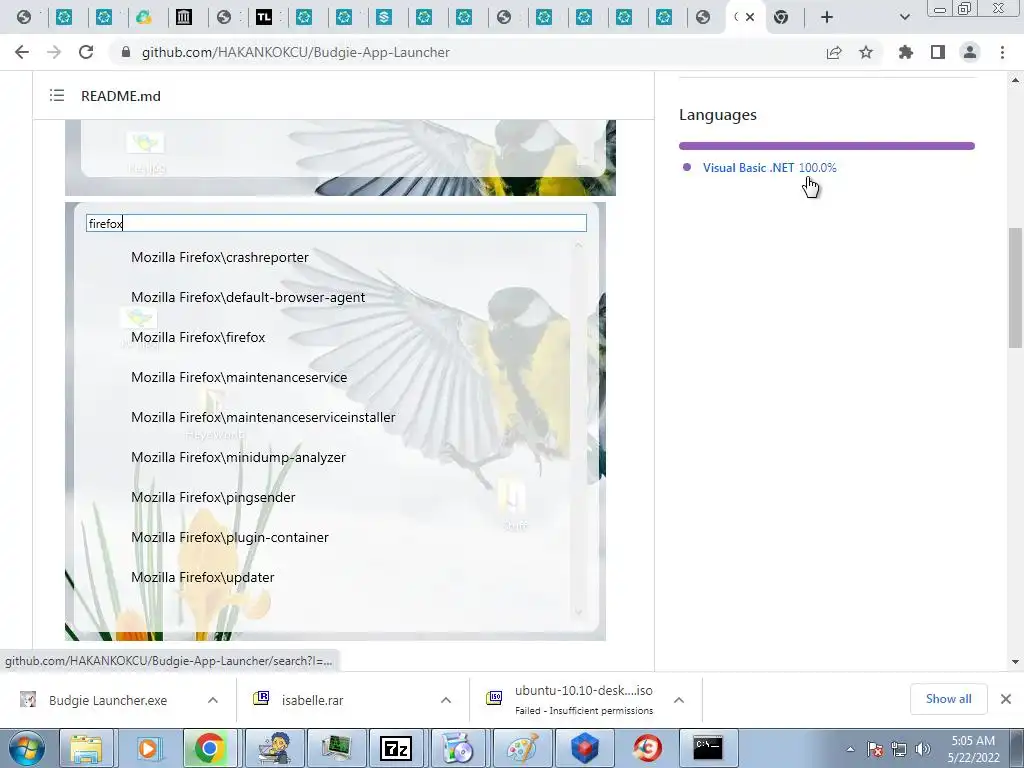Click the padlock site info icon
Screen dimensions: 1024x768
(126, 52)
